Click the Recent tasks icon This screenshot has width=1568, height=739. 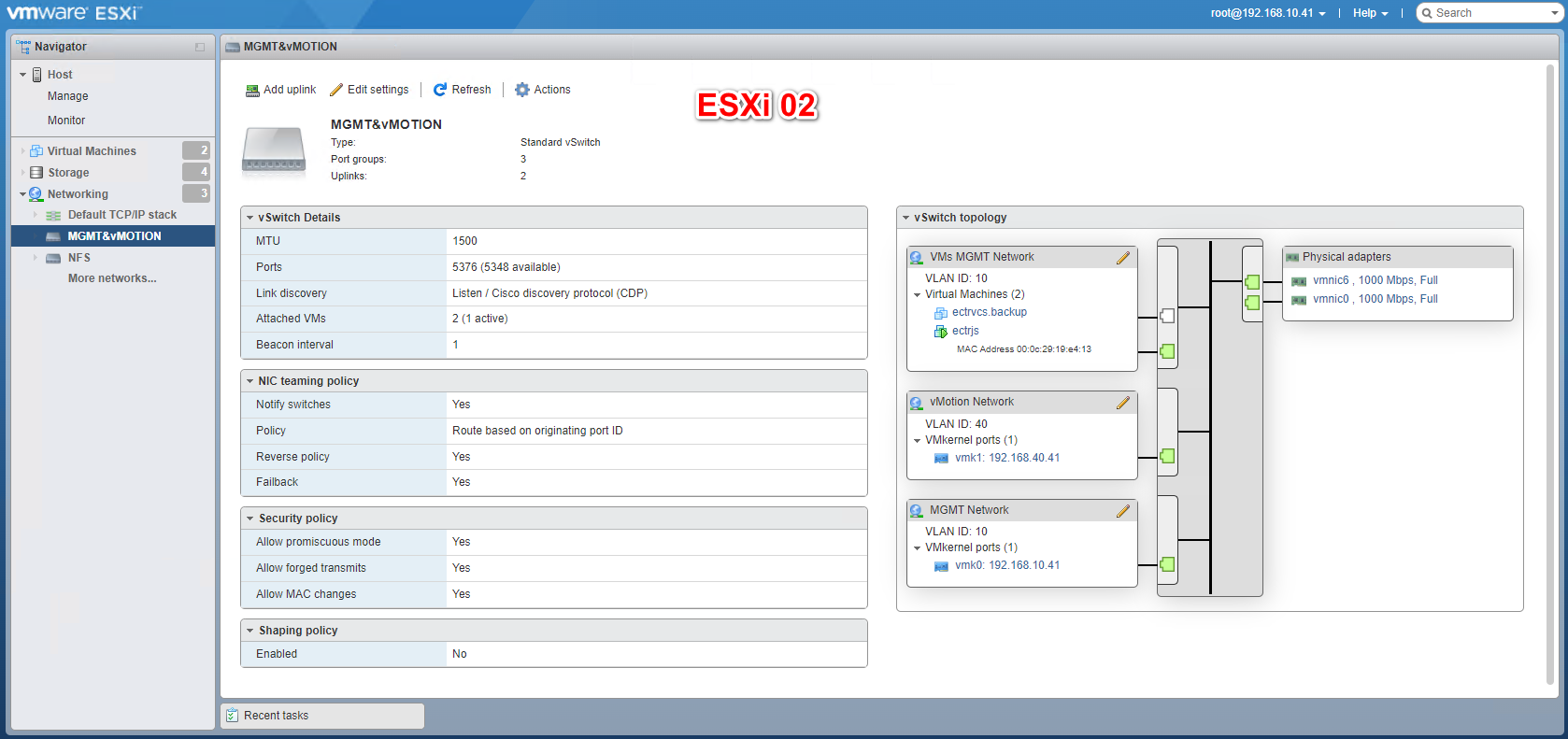click(232, 716)
